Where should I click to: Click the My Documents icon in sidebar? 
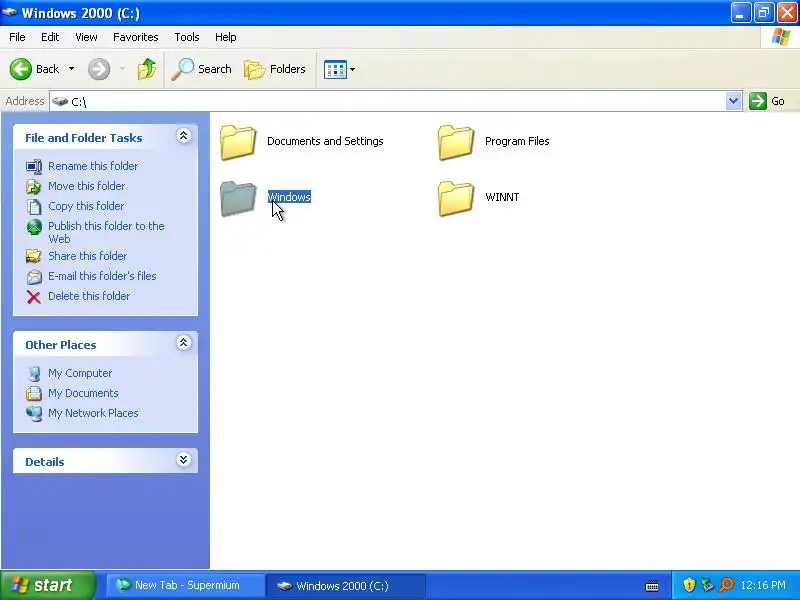(34, 393)
